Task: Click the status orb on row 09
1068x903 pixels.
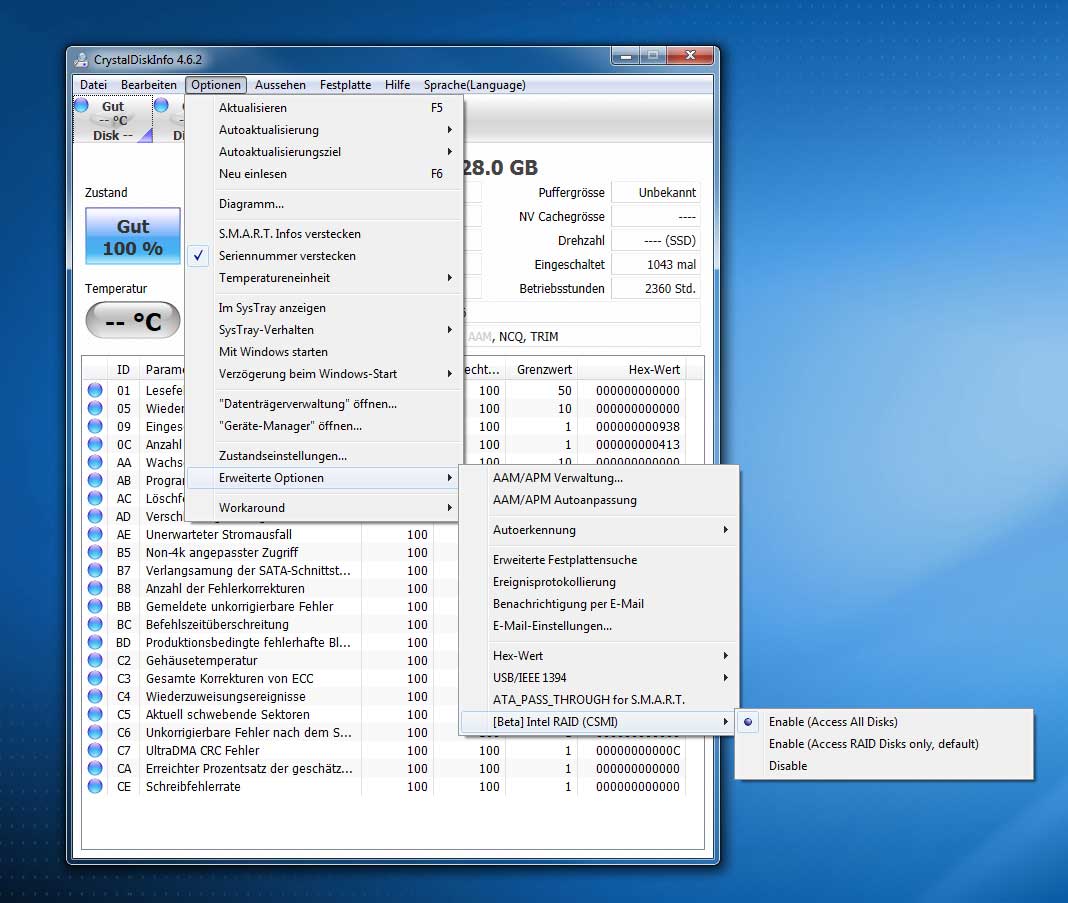Action: click(95, 426)
